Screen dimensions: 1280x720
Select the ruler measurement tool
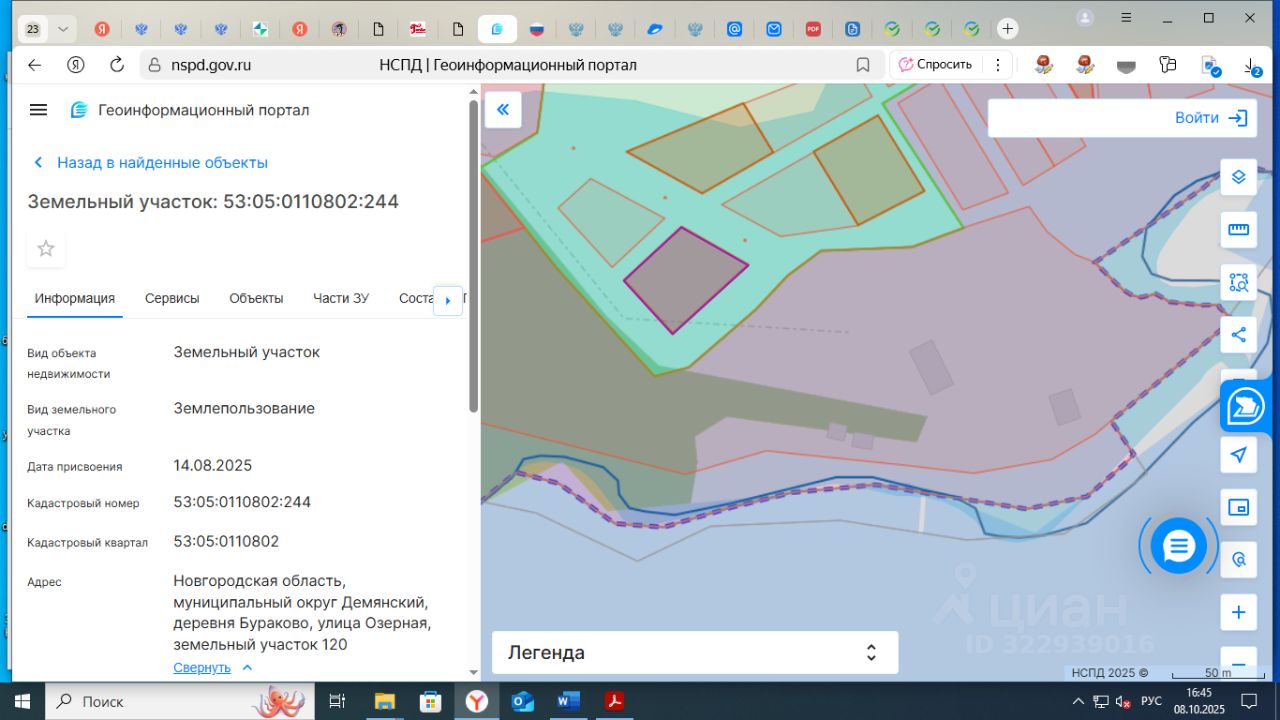click(x=1238, y=230)
